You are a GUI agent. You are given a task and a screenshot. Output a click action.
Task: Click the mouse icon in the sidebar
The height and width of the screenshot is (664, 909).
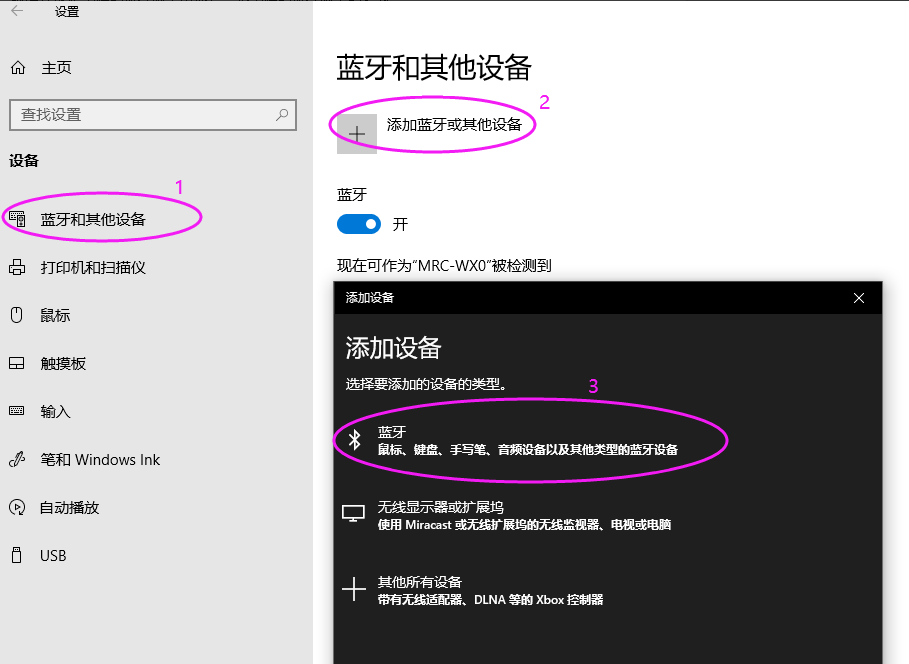click(17, 315)
